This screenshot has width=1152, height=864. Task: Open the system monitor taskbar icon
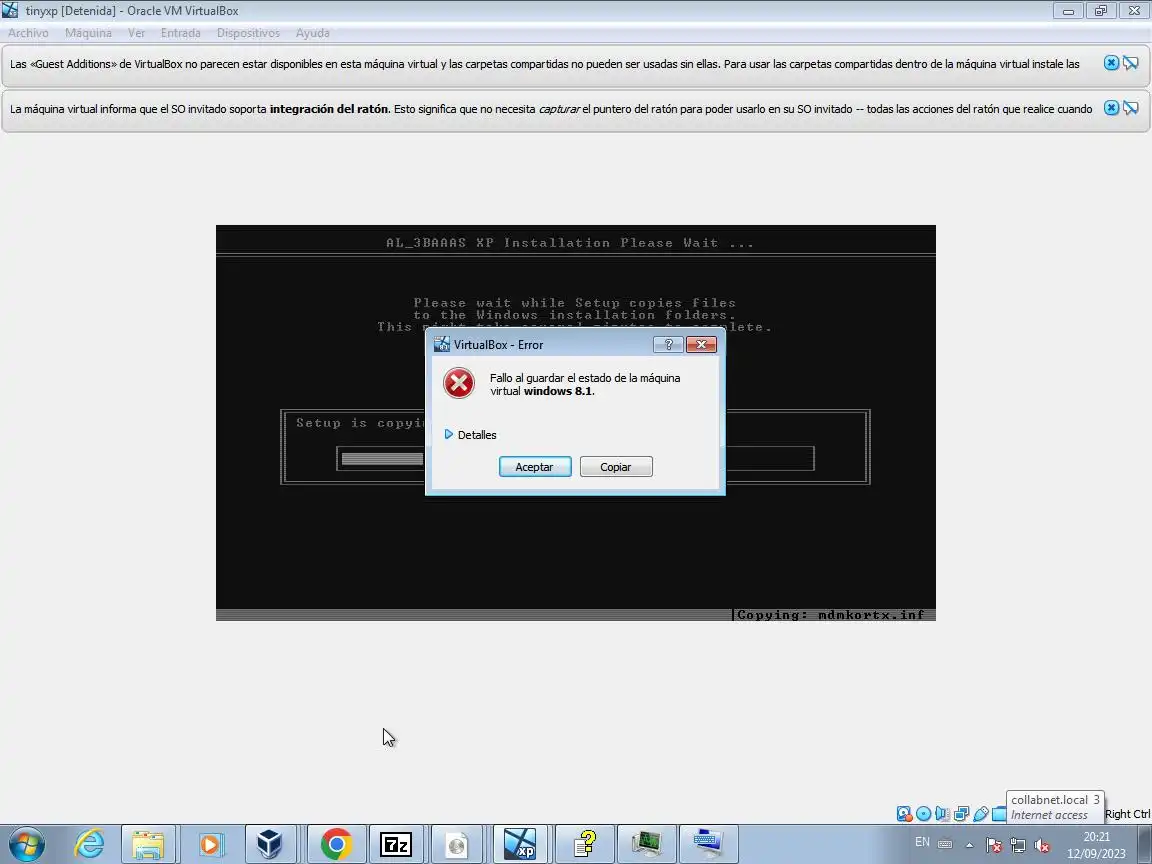[x=647, y=843]
